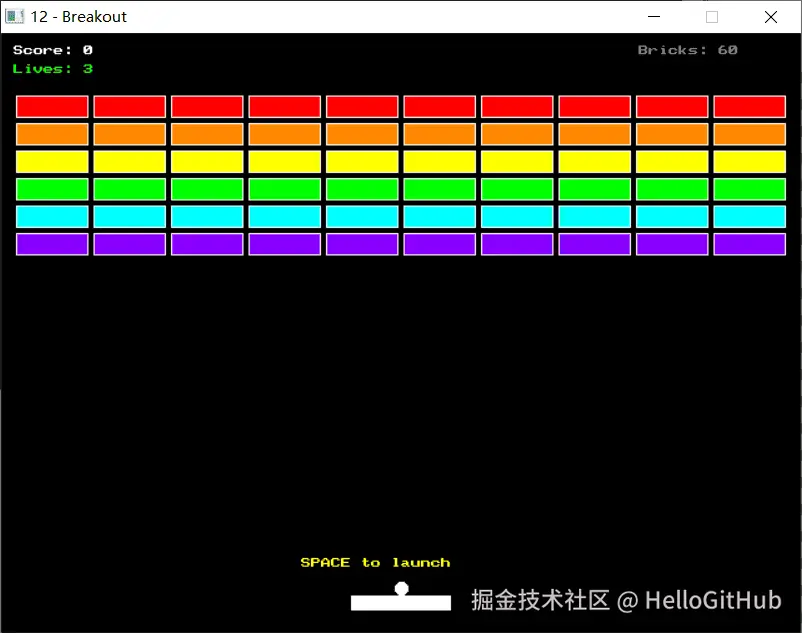The height and width of the screenshot is (633, 802).
Task: Click the first green brick in the row
Action: [52, 189]
